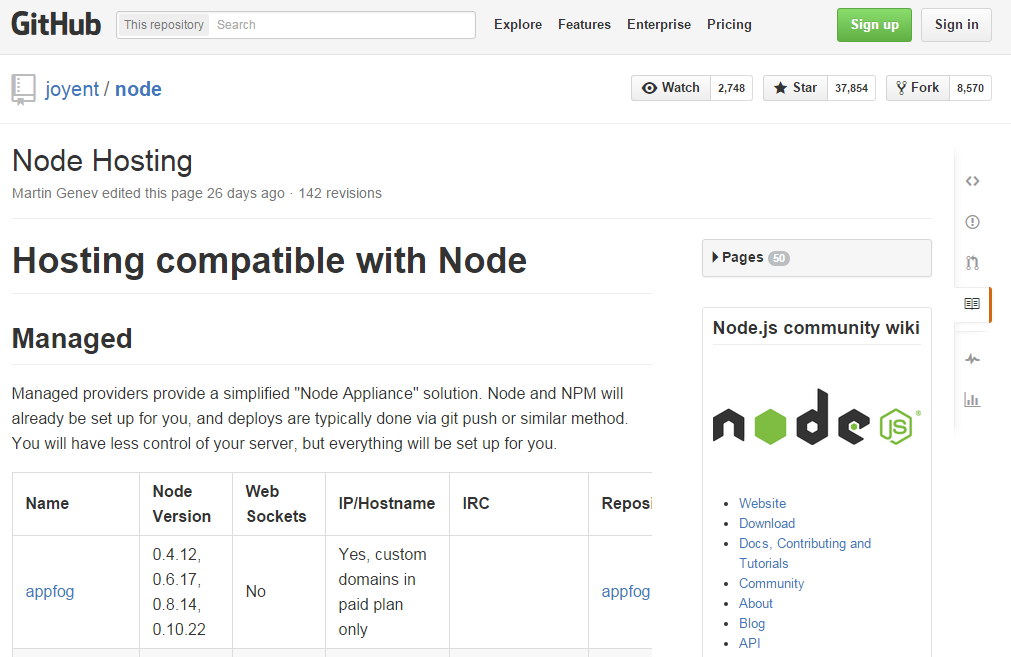Open the Graphs icon in right sidebar
The width and height of the screenshot is (1011, 657).
[x=972, y=400]
